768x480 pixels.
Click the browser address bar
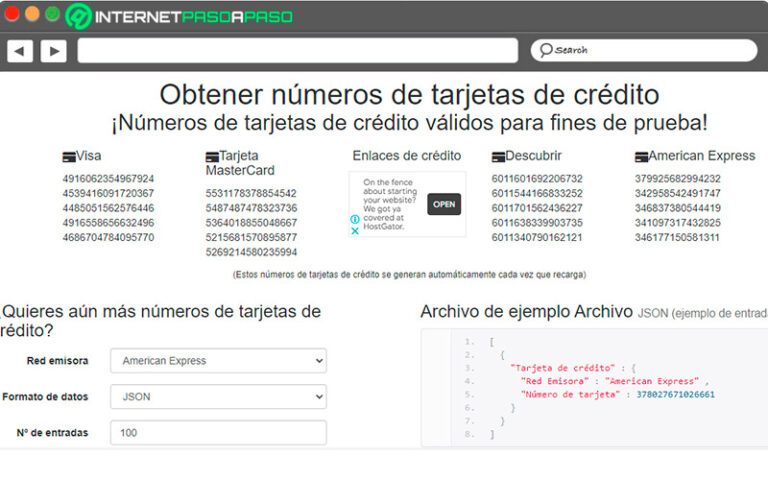tap(297, 50)
